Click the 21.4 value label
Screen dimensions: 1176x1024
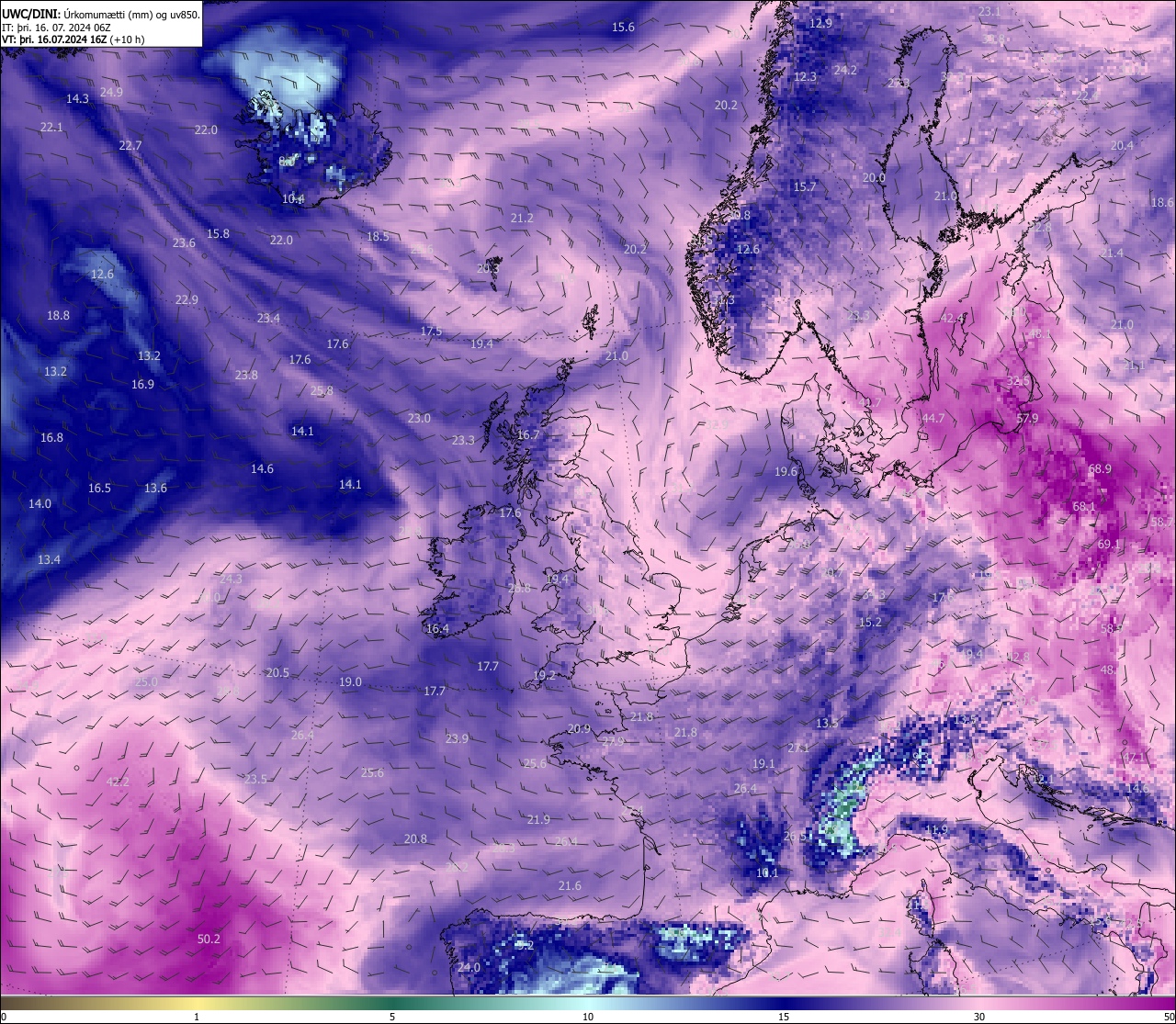(1111, 253)
